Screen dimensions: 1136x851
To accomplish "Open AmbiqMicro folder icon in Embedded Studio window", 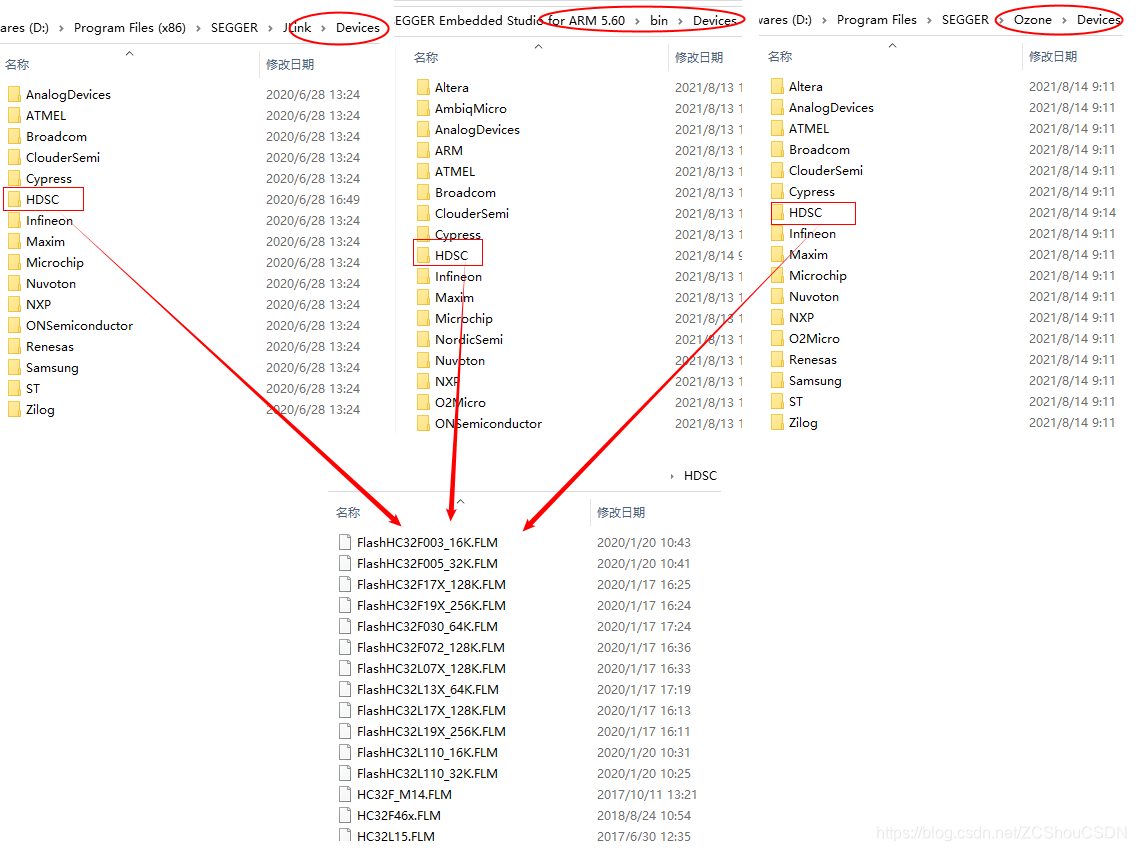I will point(424,108).
